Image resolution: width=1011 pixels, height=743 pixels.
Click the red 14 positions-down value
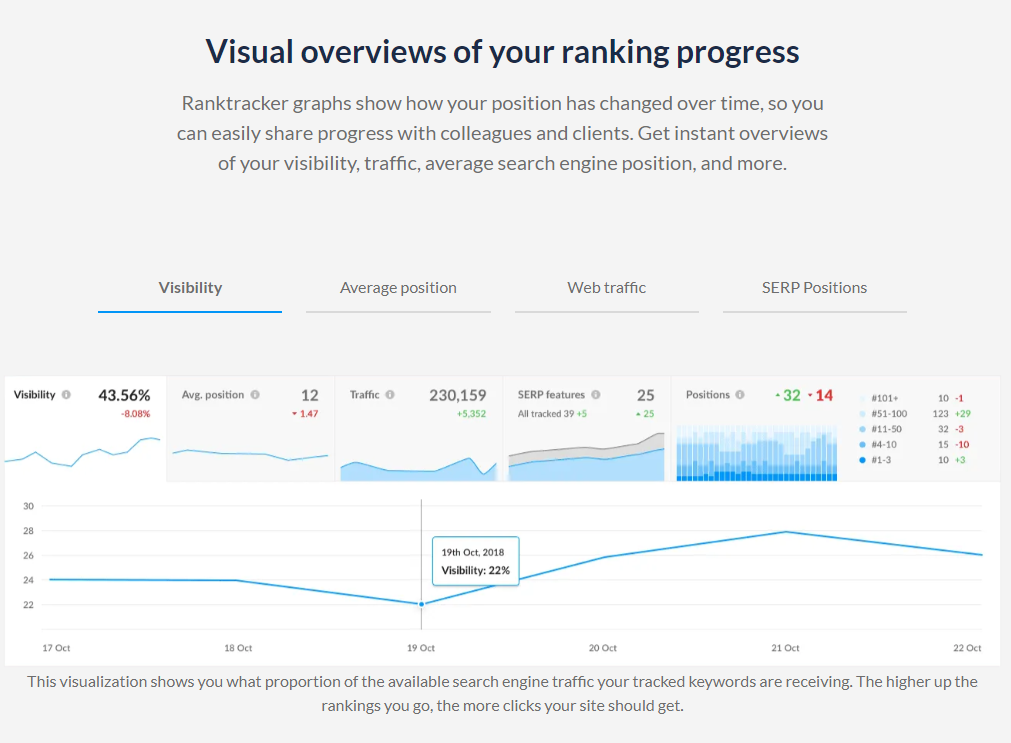click(x=821, y=395)
